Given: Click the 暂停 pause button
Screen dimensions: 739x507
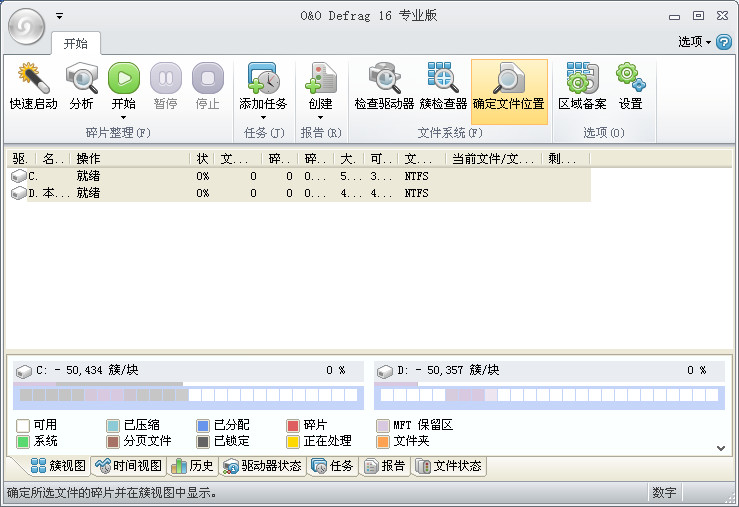Looking at the screenshot, I should [165, 87].
